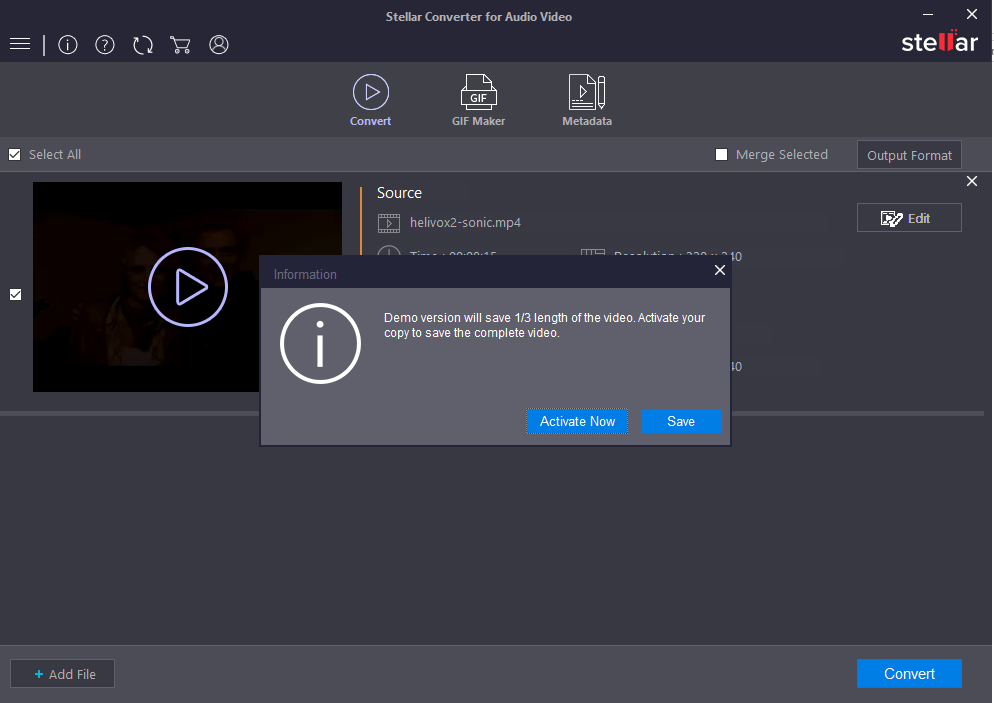Click the helivox2-sonic.mp4 file name
994x703 pixels.
pyautogui.click(x=465, y=223)
